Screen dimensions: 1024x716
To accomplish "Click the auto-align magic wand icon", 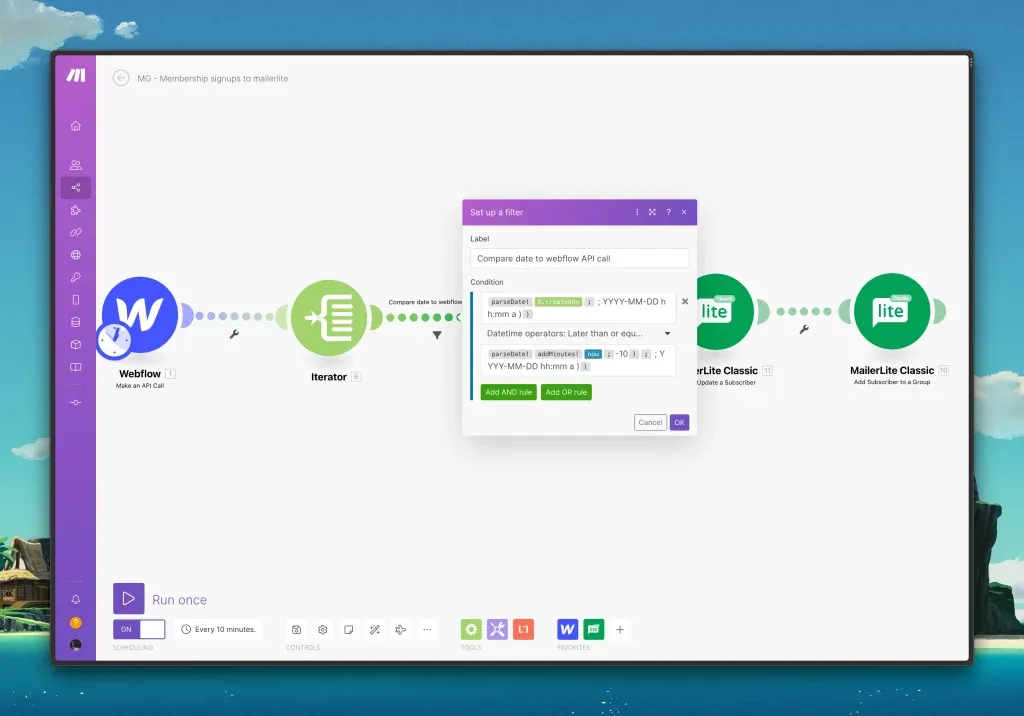I will [375, 630].
